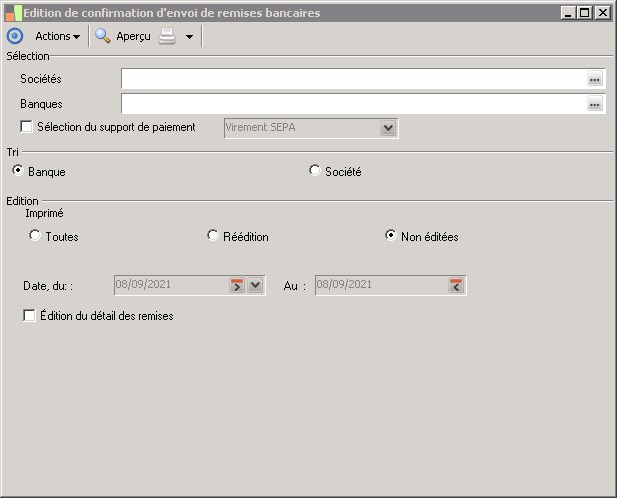Open the Banques browse ellipsis button
Image resolution: width=617 pixels, height=498 pixels.
595,104
